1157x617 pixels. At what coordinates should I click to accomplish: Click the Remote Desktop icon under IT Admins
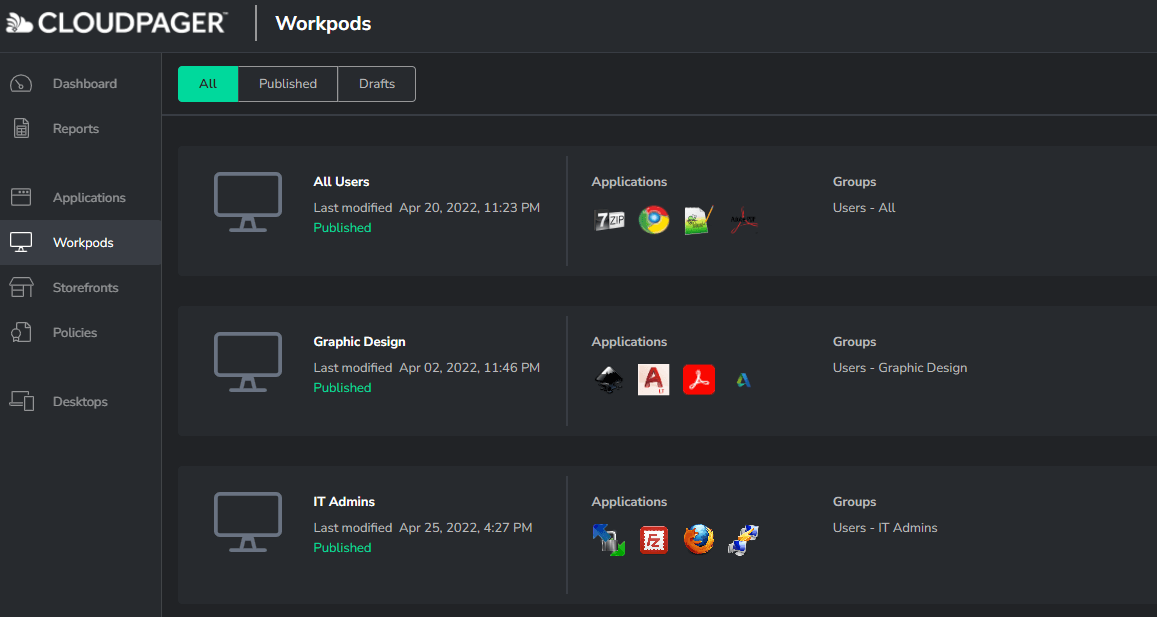click(x=743, y=539)
